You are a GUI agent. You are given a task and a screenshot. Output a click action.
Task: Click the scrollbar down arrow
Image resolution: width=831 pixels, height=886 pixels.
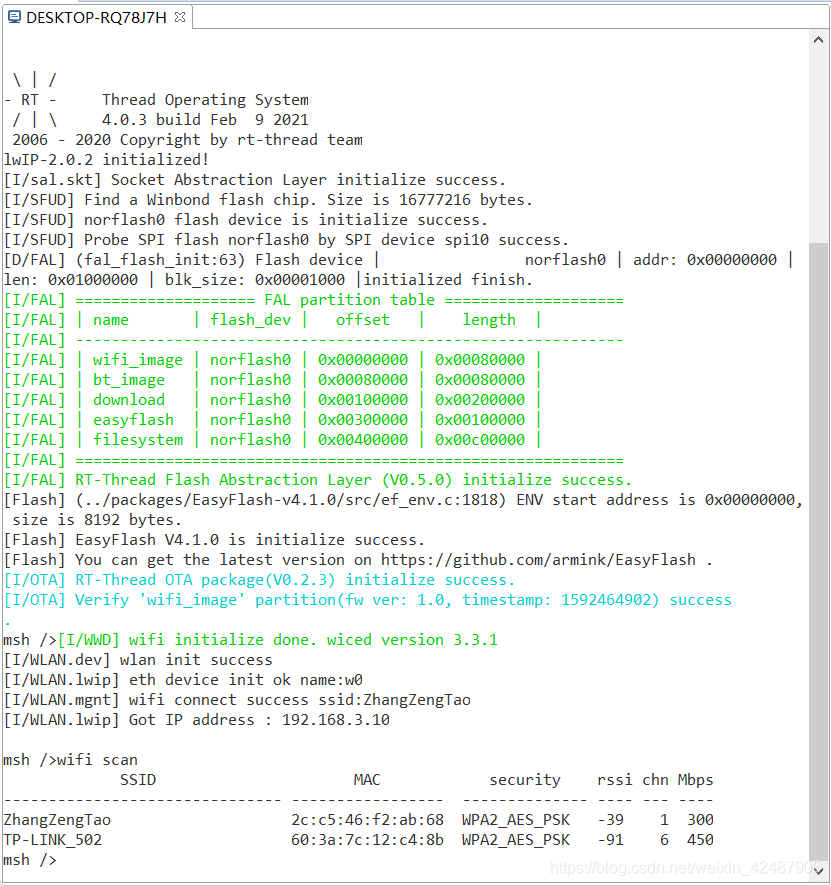[x=818, y=871]
